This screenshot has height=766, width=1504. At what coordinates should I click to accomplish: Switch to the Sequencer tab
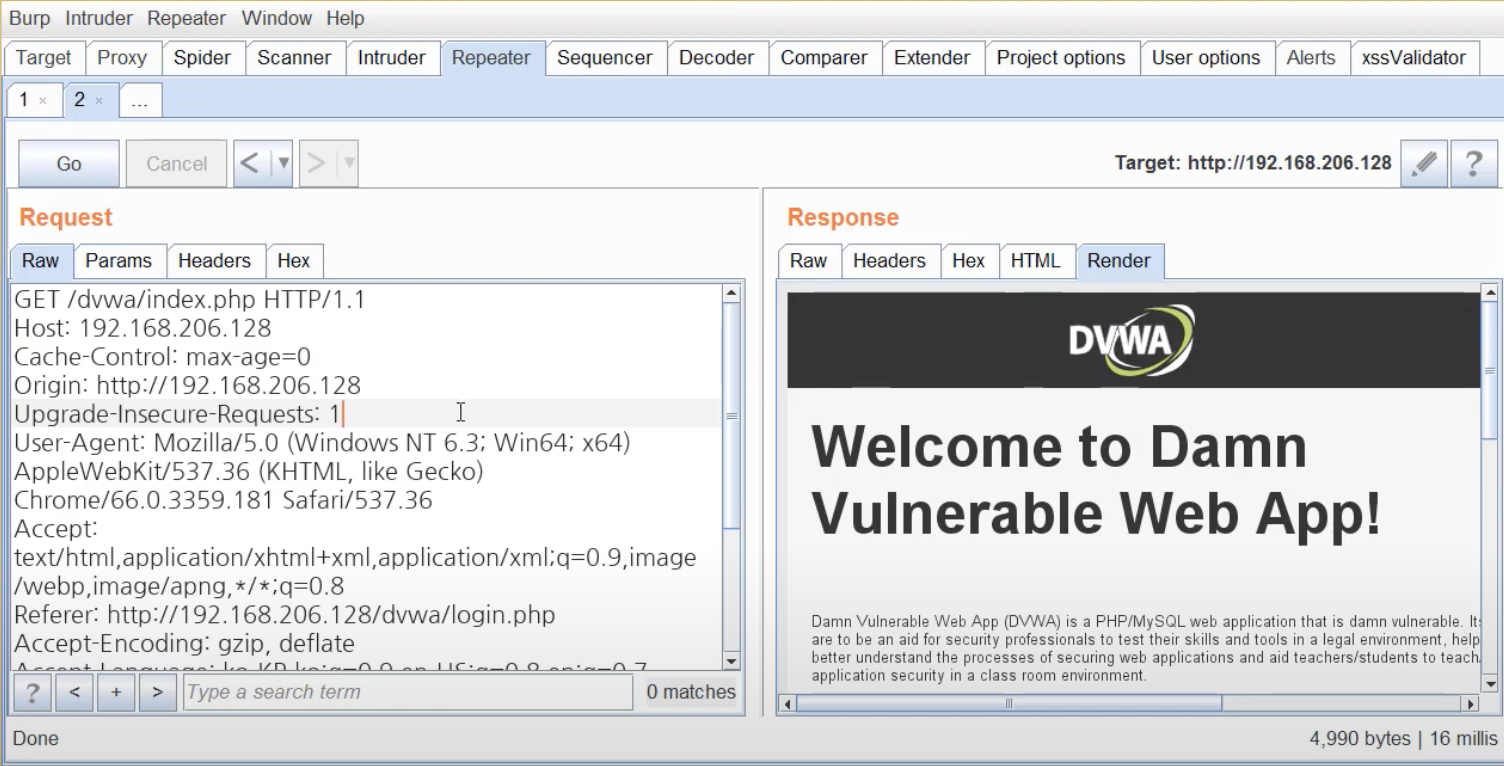coord(605,58)
